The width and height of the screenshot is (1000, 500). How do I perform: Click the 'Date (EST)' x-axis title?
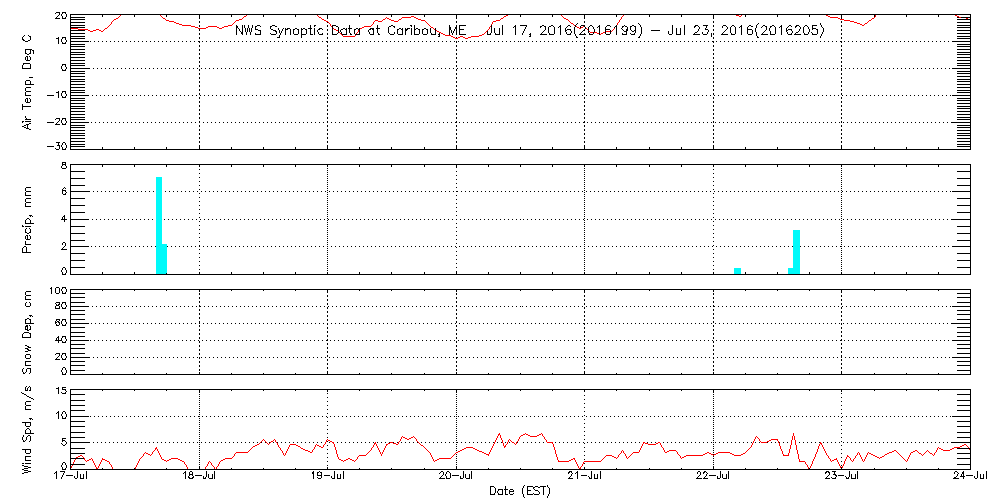pyautogui.click(x=520, y=491)
